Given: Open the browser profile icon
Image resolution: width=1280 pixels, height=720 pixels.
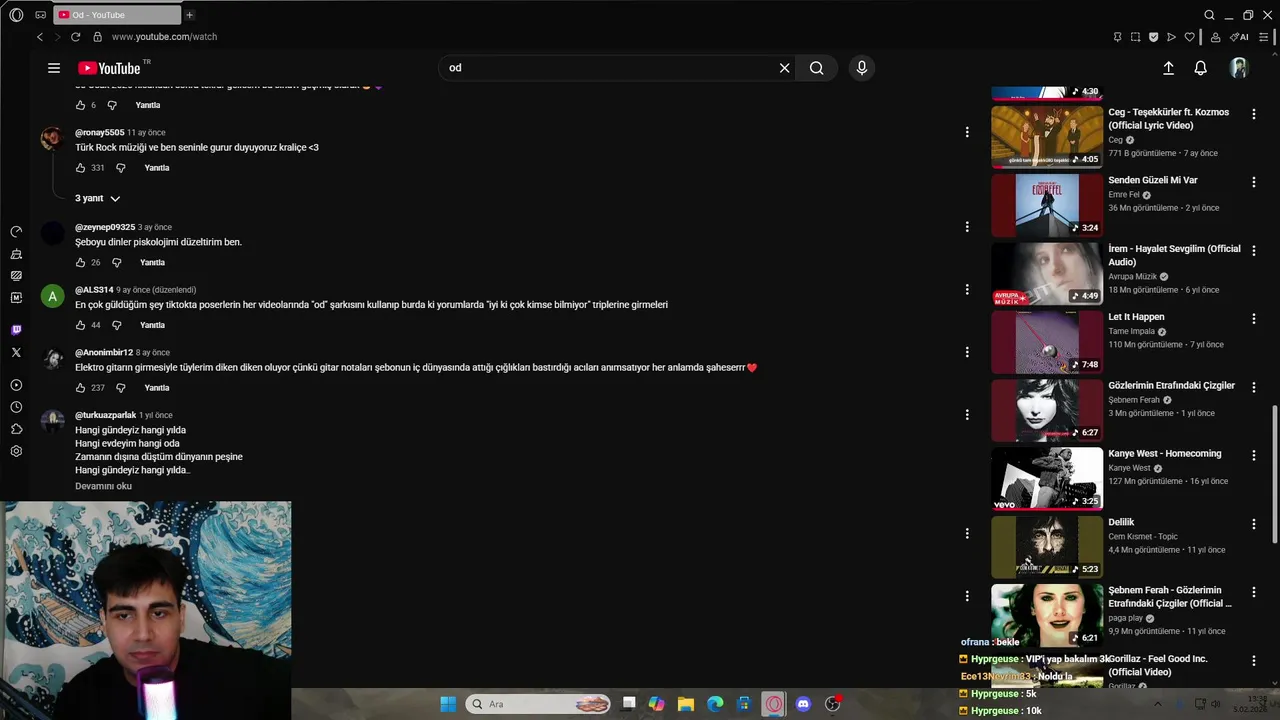Looking at the screenshot, I should (x=1215, y=37).
